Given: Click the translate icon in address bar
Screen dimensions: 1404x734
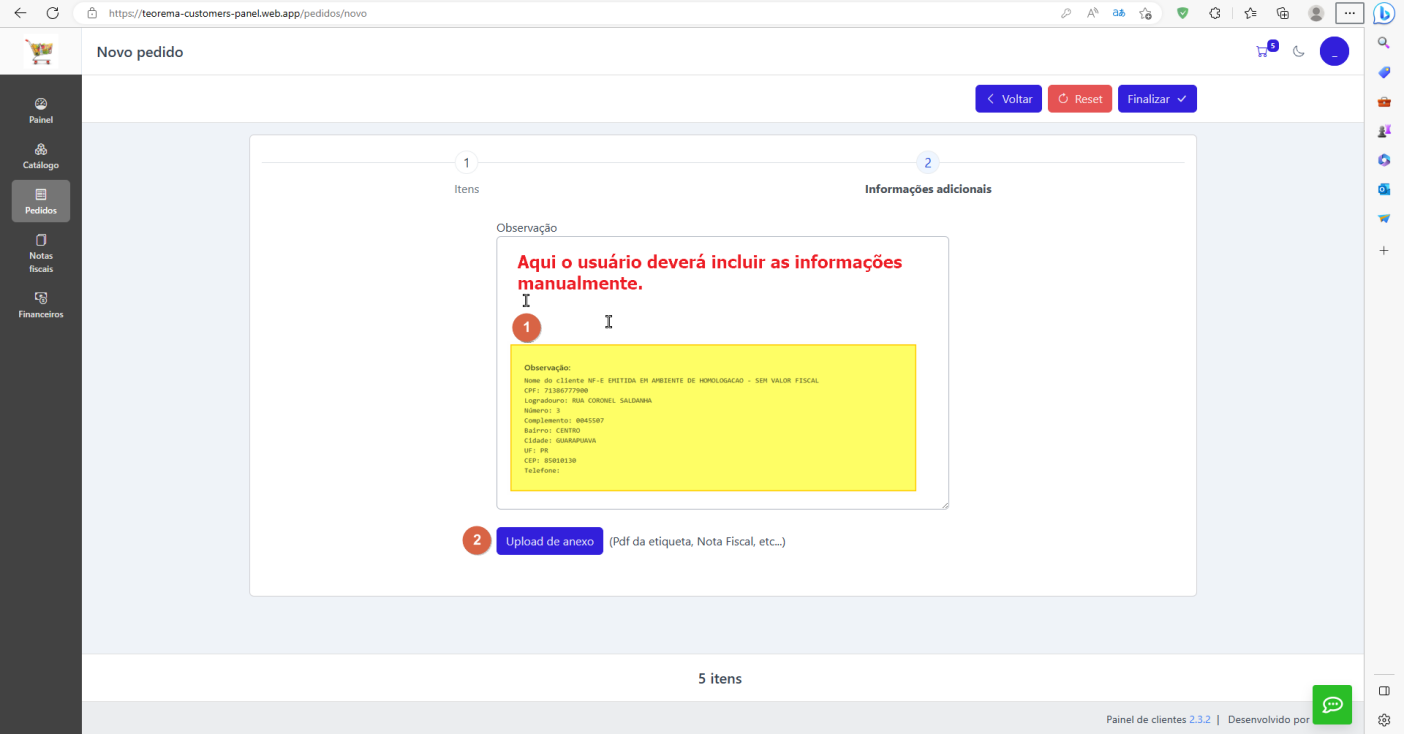Looking at the screenshot, I should pyautogui.click(x=1119, y=14).
